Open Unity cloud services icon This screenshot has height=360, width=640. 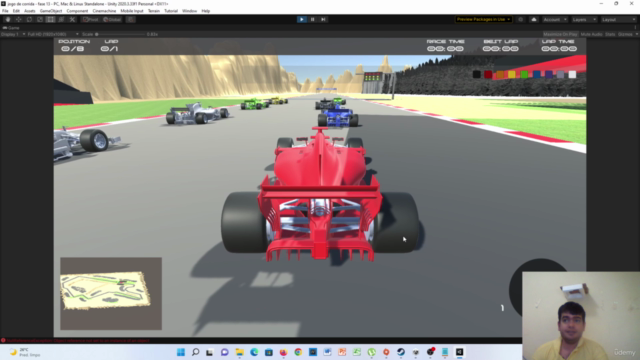533,19
